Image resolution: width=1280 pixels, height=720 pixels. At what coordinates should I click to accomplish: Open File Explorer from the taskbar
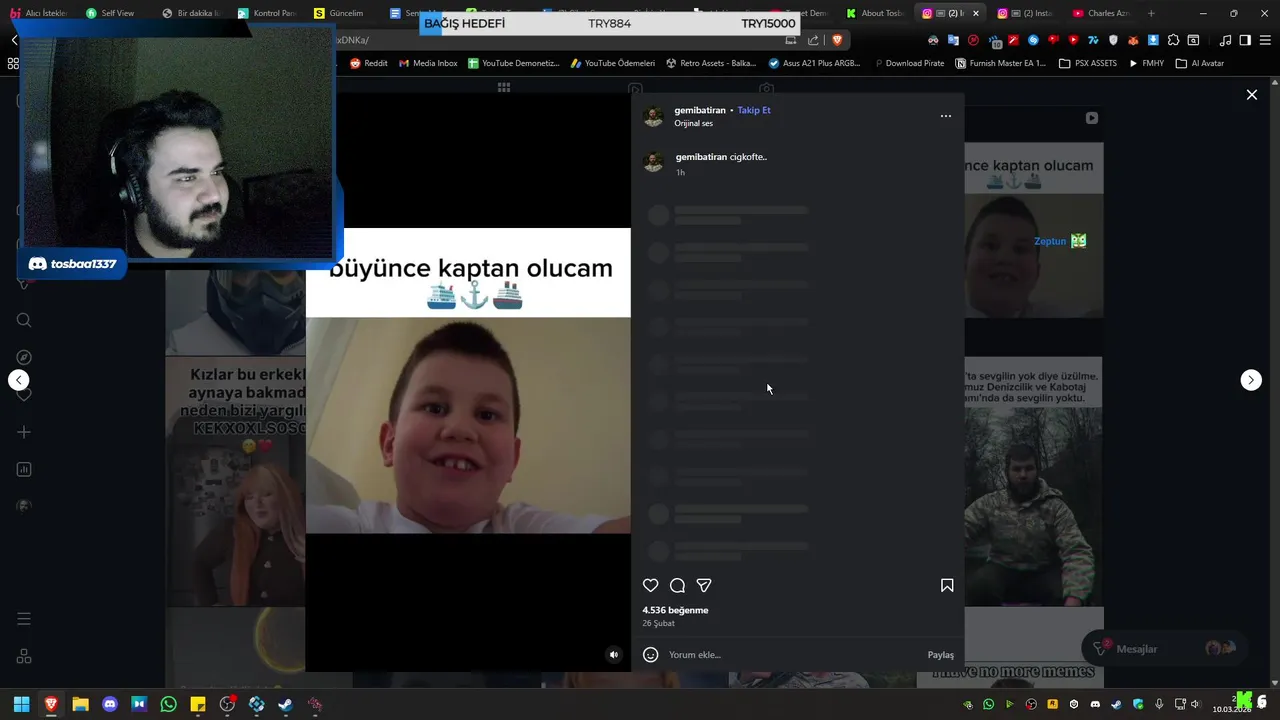tap(80, 704)
